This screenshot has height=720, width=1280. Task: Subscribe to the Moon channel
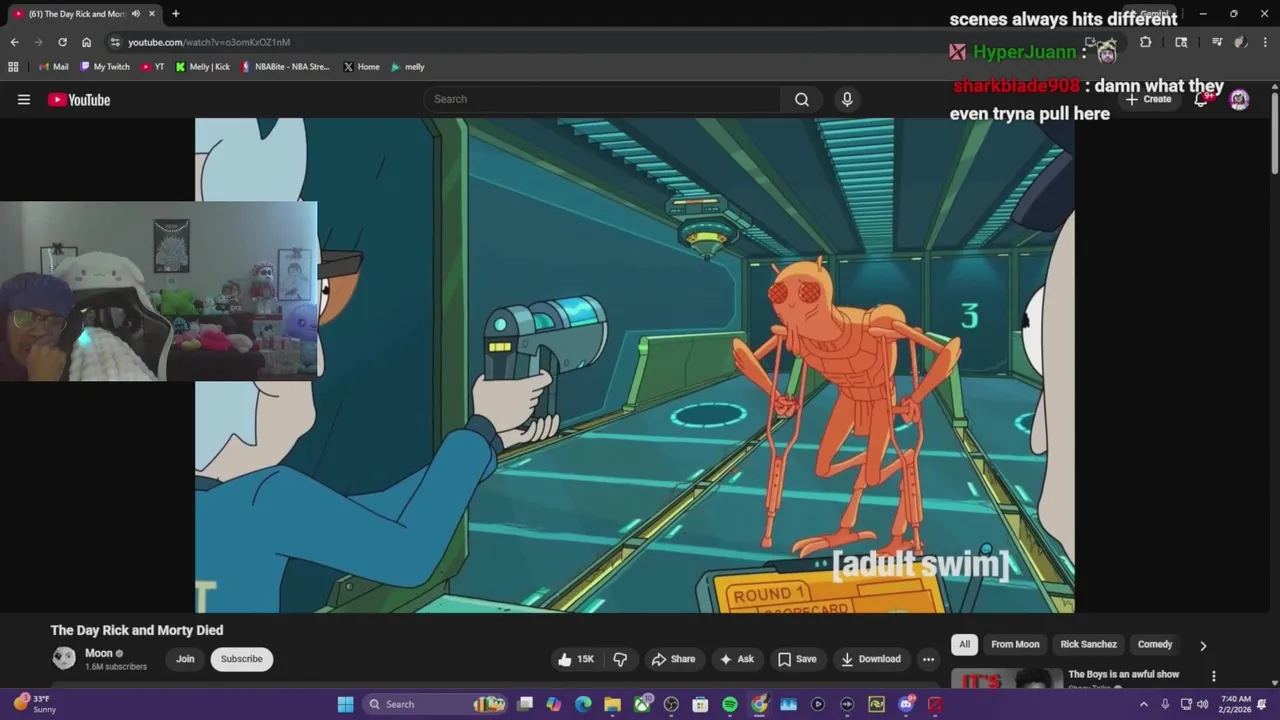[241, 659]
